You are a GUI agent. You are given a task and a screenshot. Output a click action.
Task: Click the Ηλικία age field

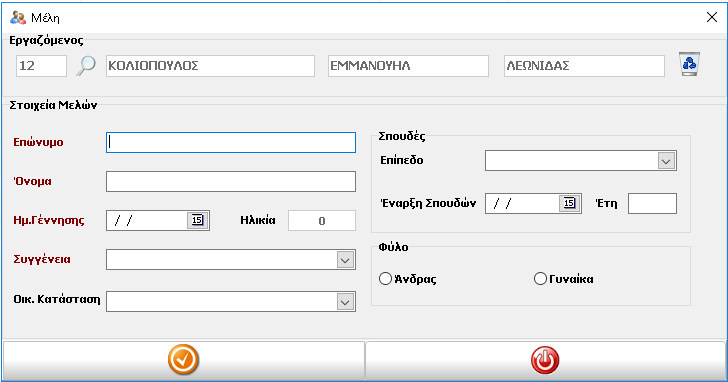click(322, 221)
